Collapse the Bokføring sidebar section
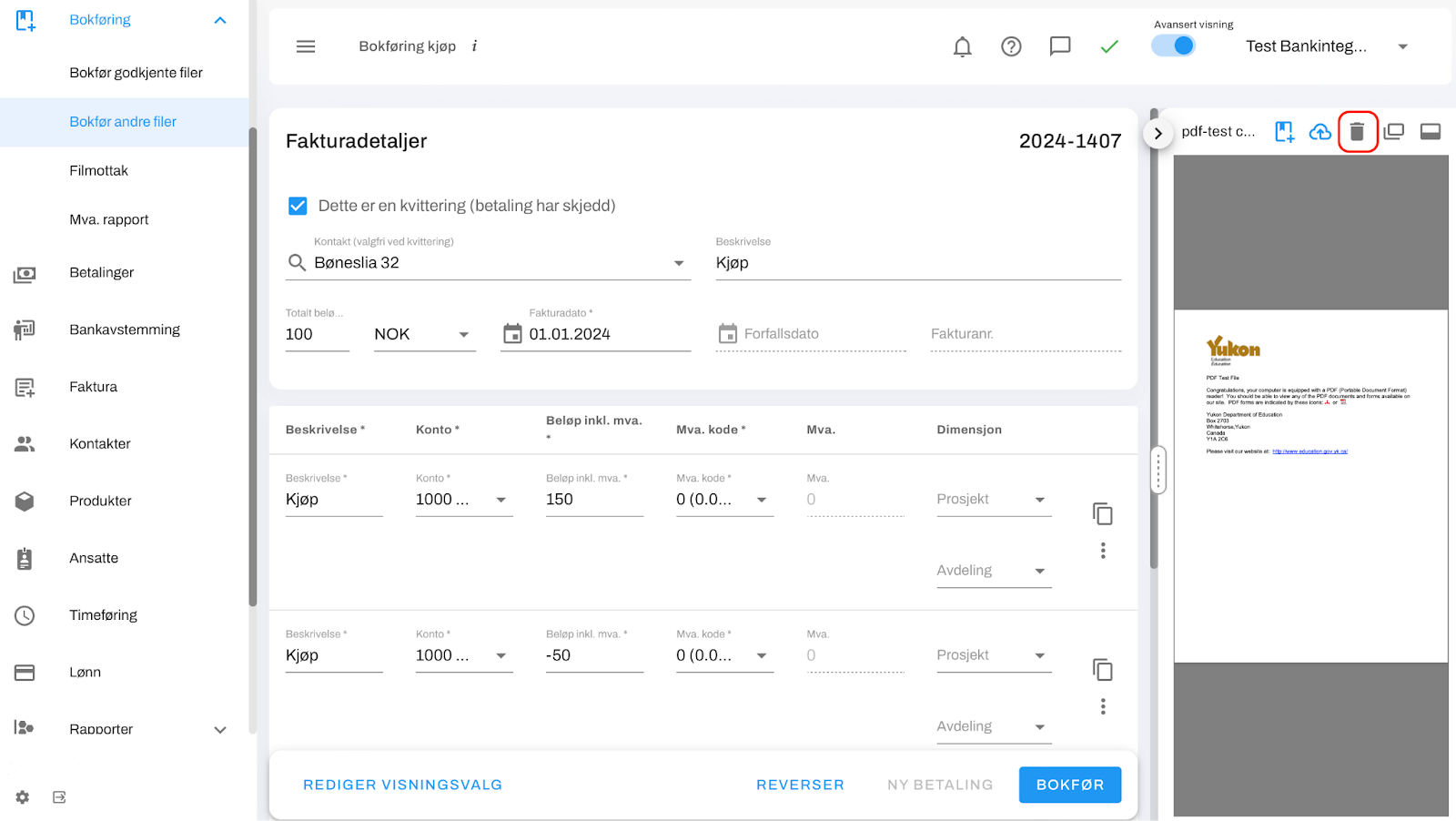1456x821 pixels. click(220, 20)
